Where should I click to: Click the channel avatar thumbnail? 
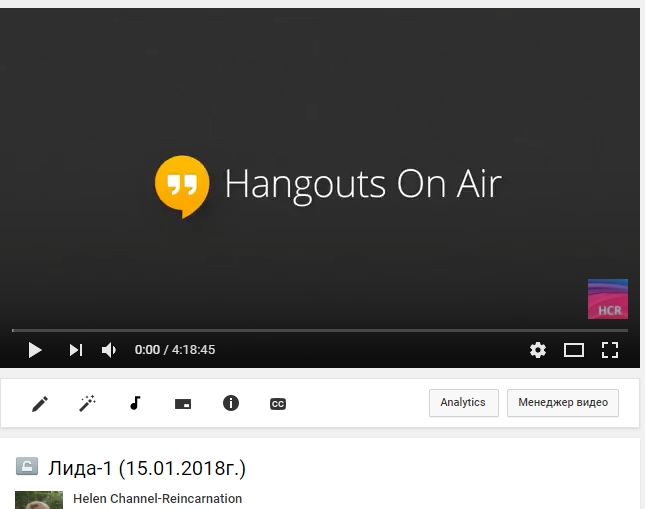click(x=39, y=500)
